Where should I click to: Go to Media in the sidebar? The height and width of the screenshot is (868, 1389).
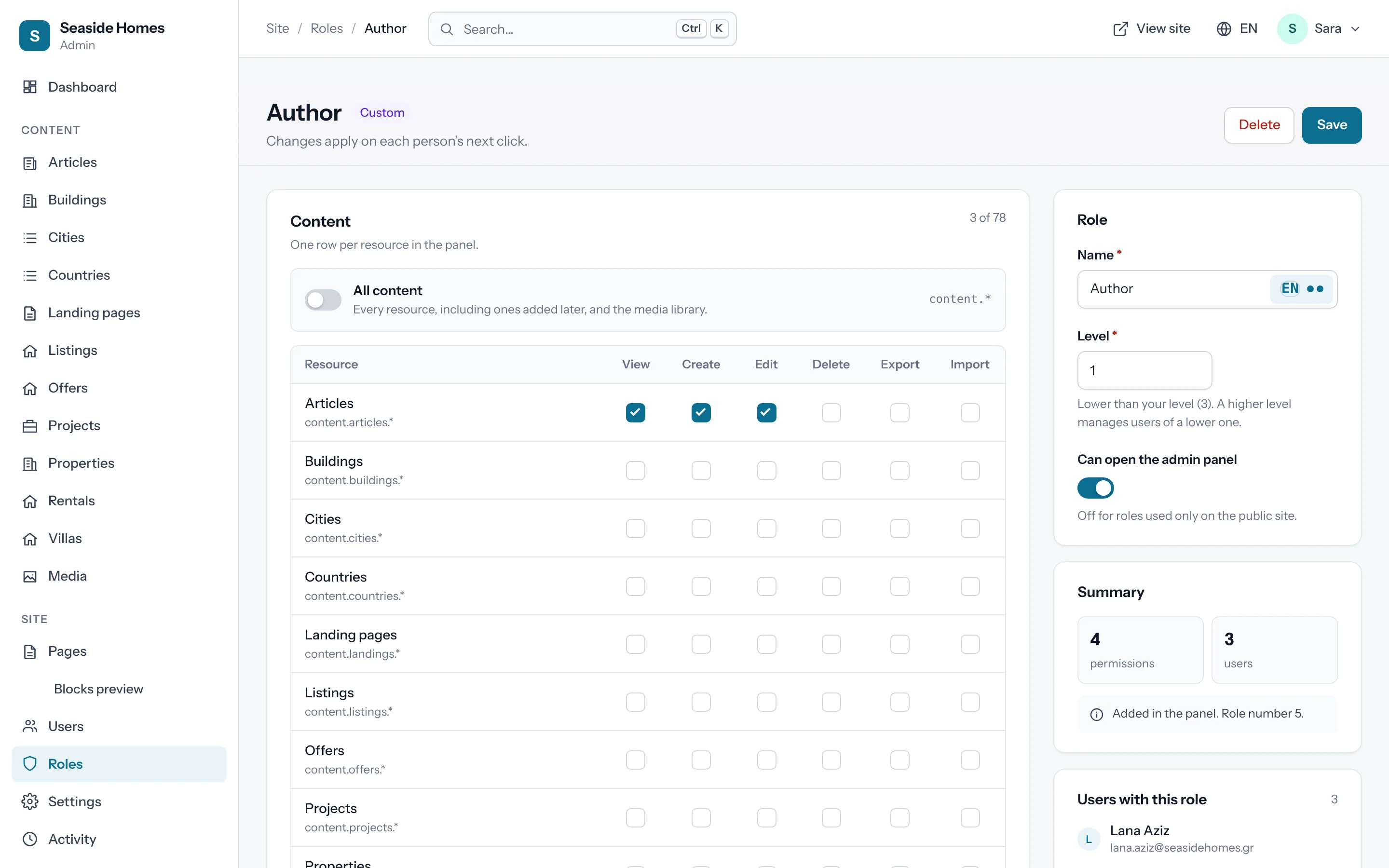pos(119,576)
